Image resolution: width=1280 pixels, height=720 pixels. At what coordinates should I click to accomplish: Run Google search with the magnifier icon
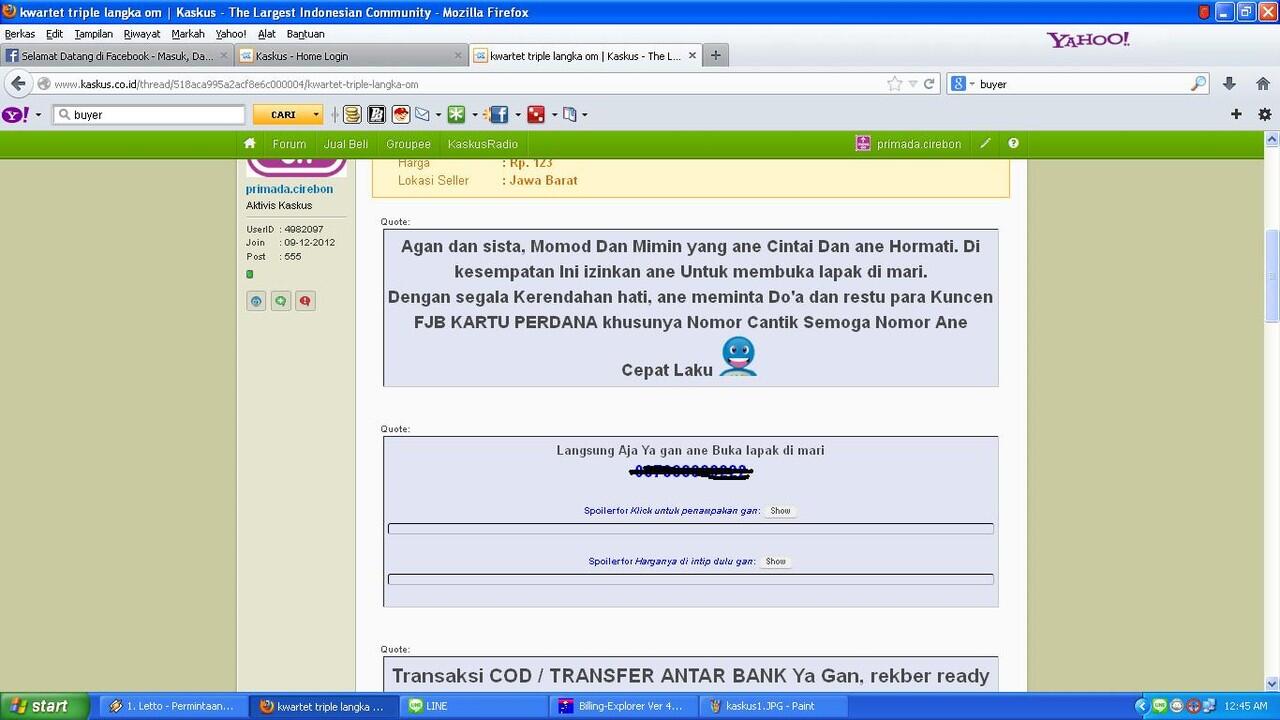click(x=1198, y=84)
